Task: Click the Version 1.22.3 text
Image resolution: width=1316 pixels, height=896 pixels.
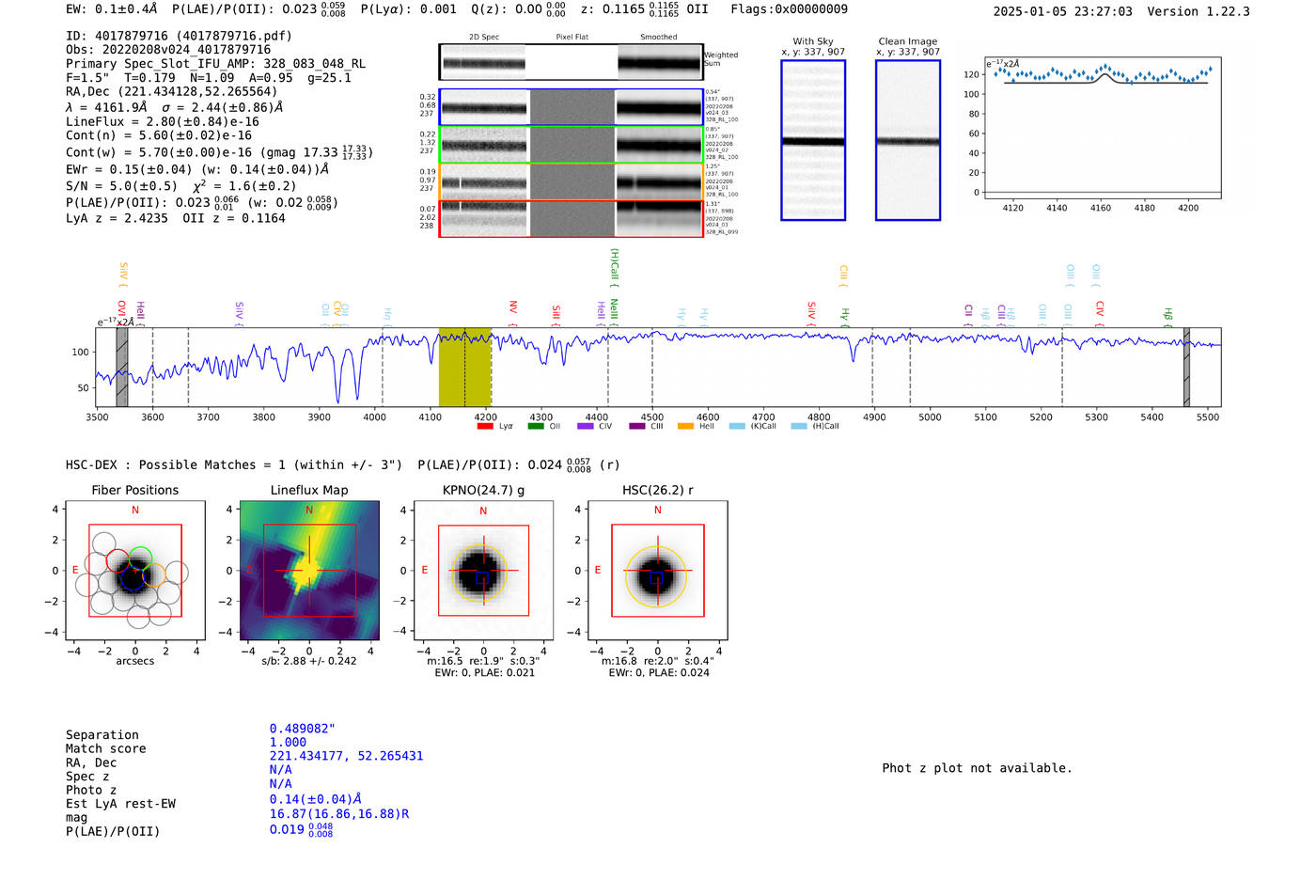Action: (x=1198, y=11)
